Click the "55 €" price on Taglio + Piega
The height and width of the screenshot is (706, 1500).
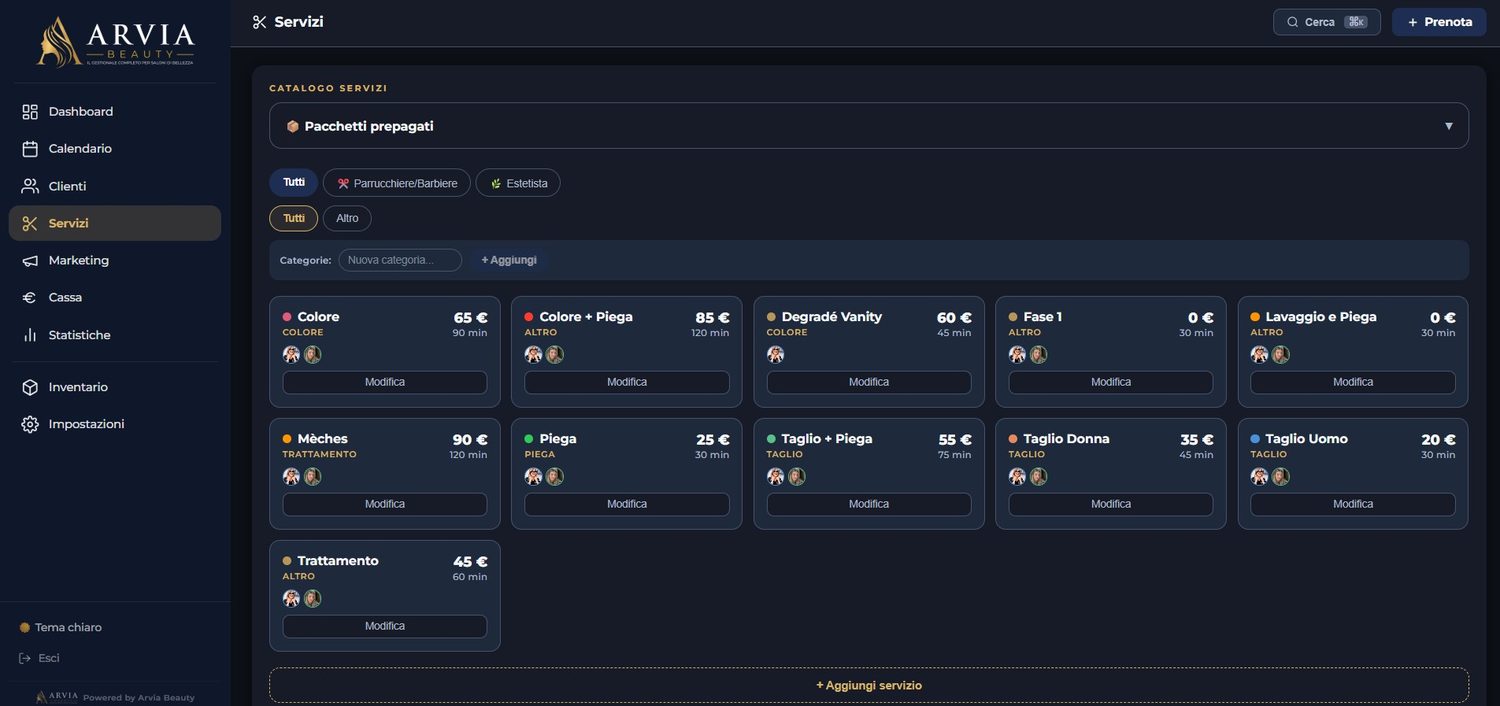coord(954,439)
